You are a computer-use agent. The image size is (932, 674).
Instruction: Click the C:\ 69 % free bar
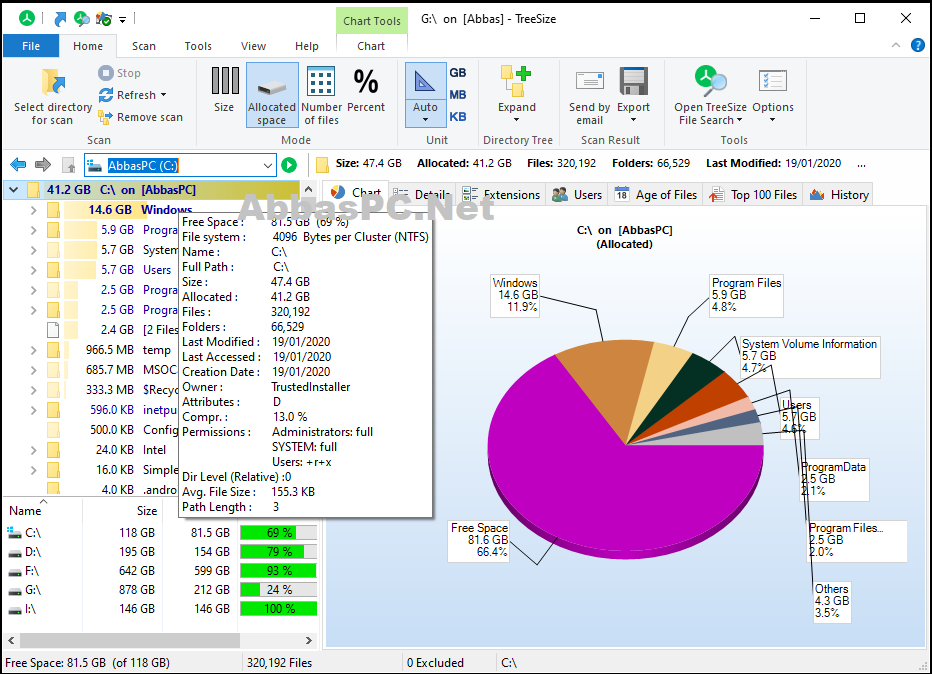pos(278,533)
